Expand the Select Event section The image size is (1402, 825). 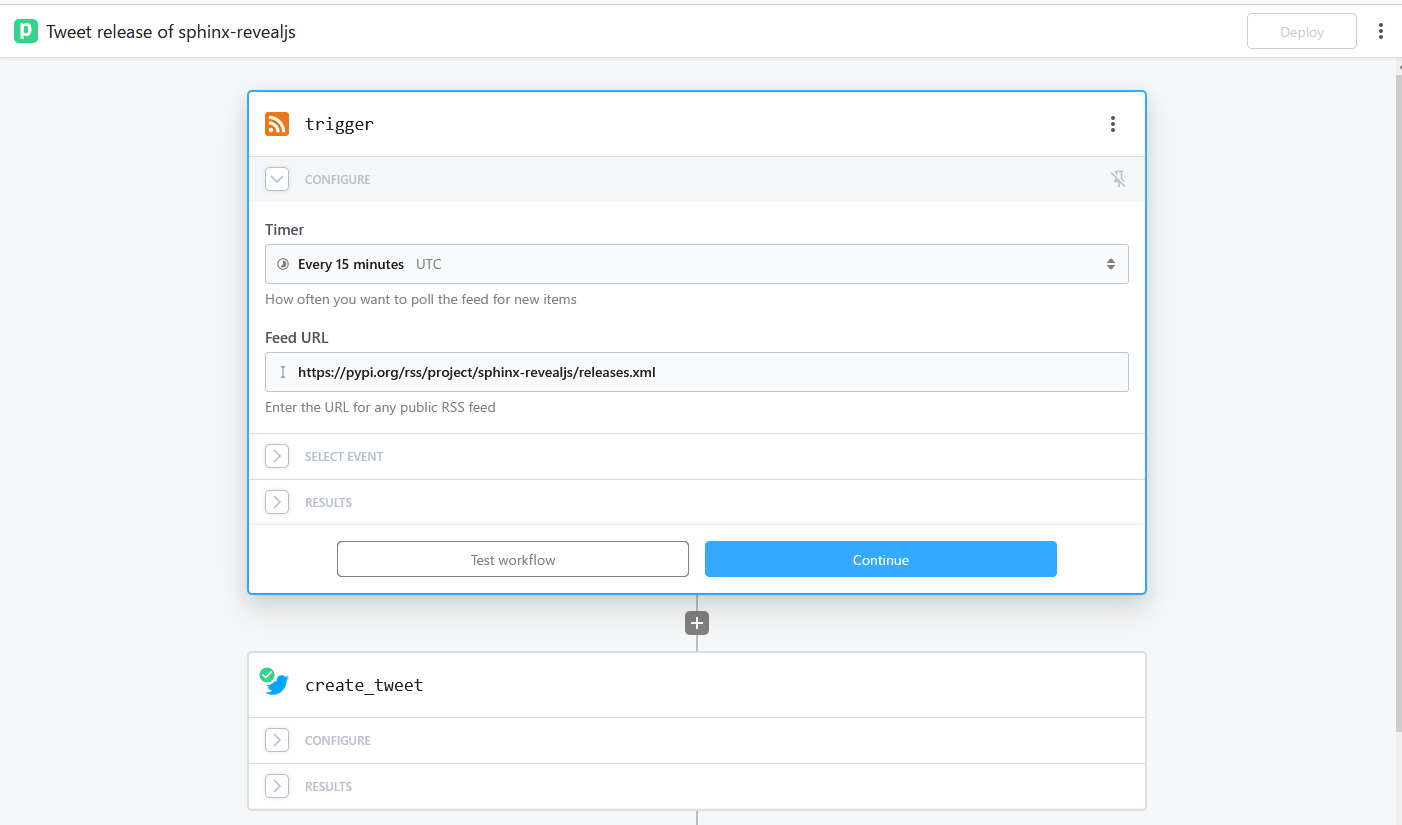click(277, 456)
